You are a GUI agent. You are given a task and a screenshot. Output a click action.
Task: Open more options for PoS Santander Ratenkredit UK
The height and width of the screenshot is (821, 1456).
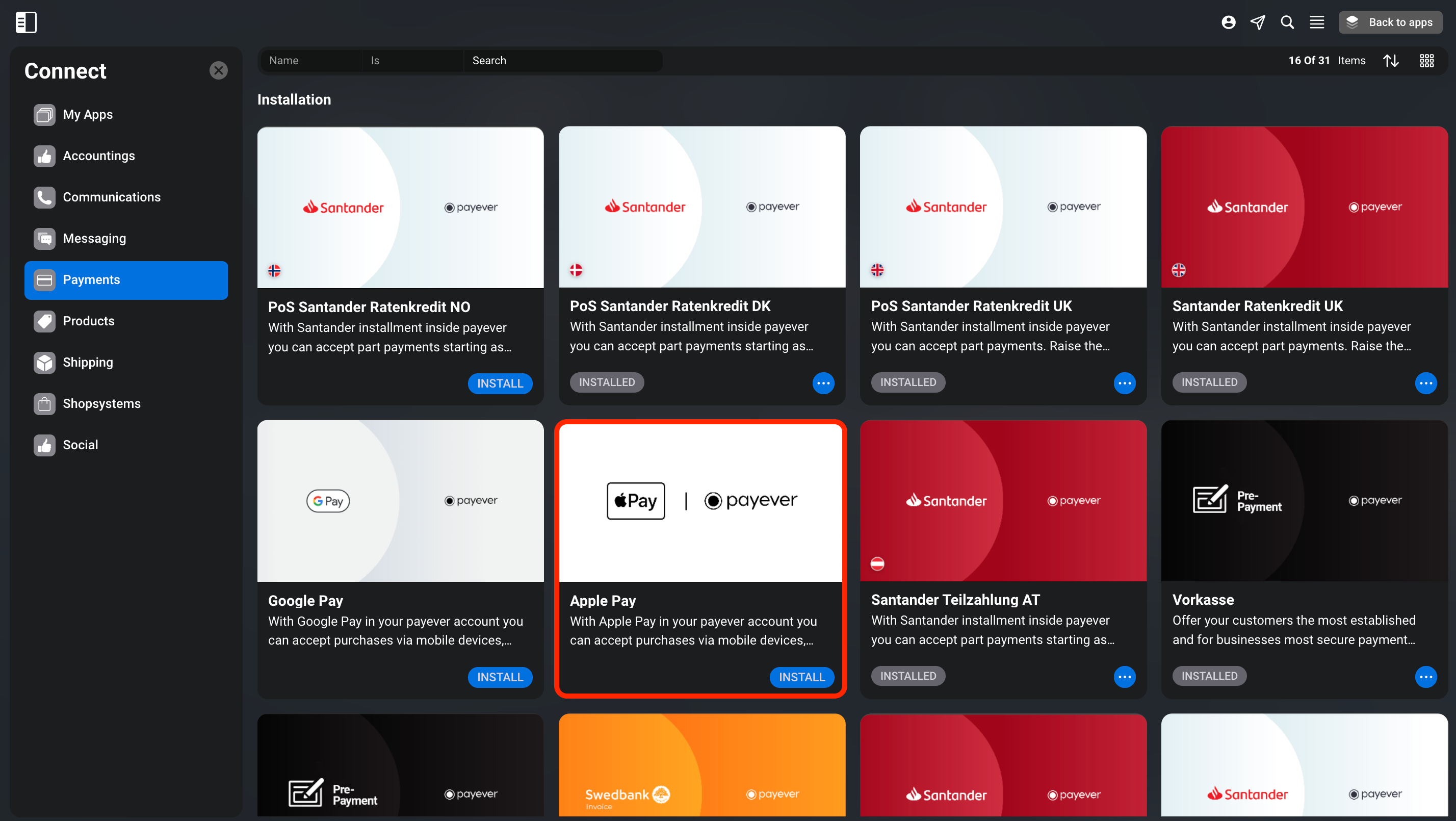pos(1124,383)
